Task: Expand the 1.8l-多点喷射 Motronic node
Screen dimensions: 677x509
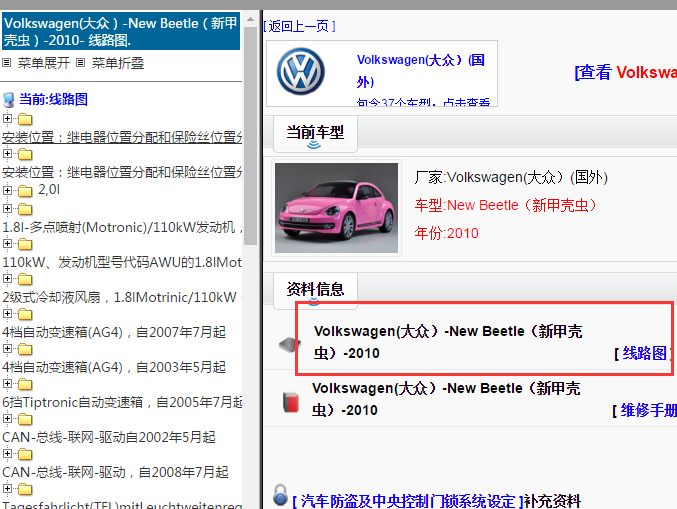Action: click(x=7, y=208)
